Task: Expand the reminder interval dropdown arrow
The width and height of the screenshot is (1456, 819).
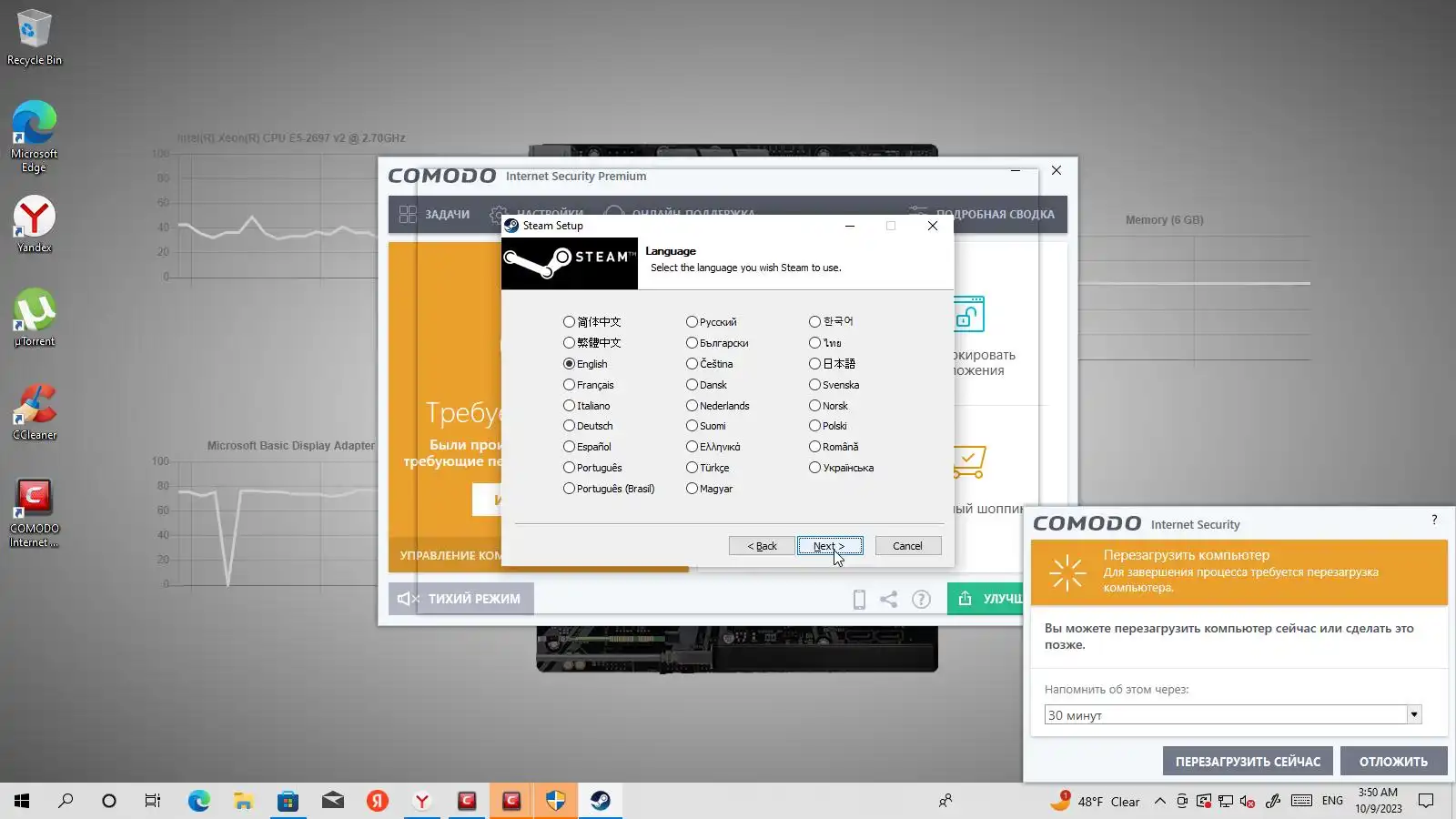Action: (1414, 715)
